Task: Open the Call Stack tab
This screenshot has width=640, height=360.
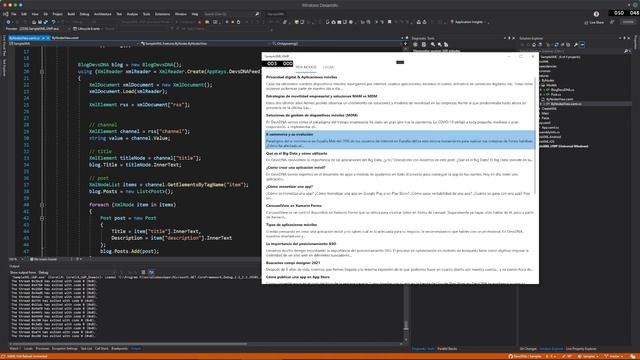Action: coord(102,349)
